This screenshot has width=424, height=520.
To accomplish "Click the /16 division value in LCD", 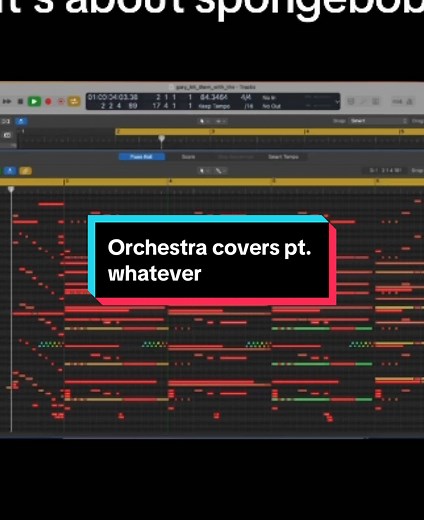I will 248,106.
